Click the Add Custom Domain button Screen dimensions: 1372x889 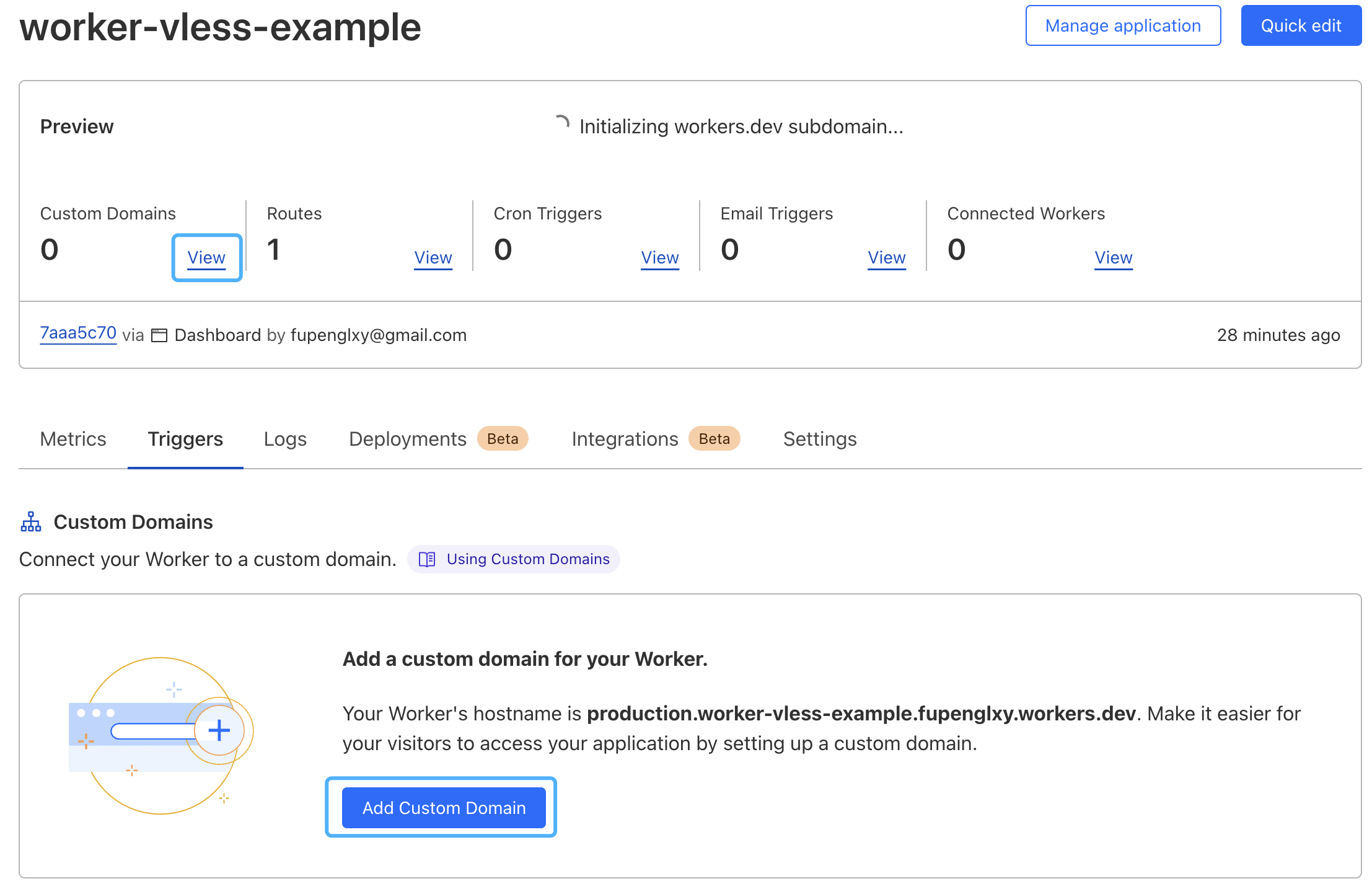coord(444,808)
